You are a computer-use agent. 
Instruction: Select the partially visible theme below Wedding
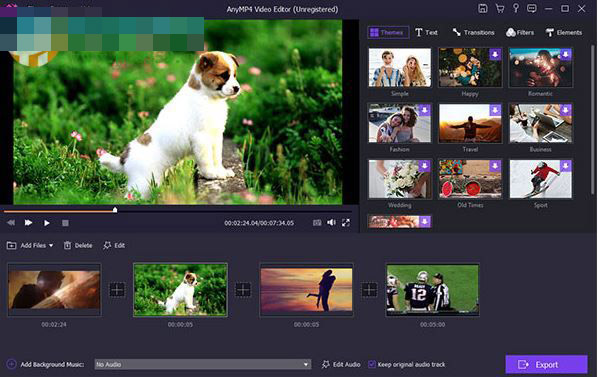[x=399, y=221]
